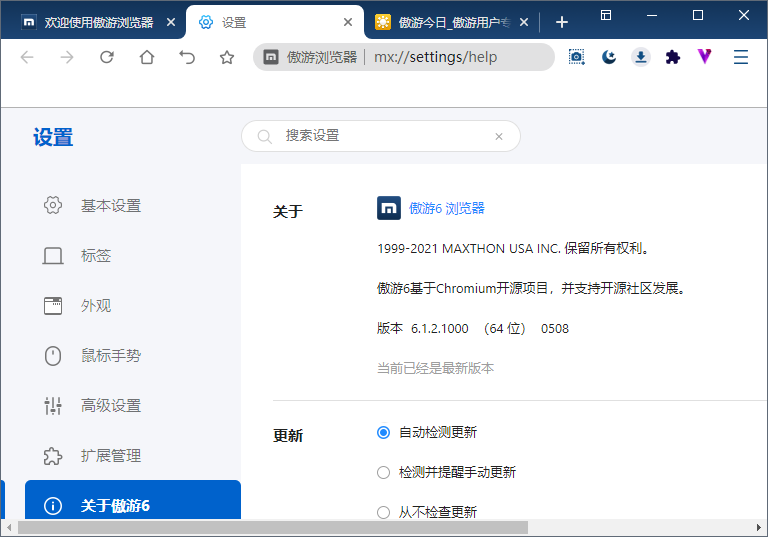Click the search magnifier icon in settings
This screenshot has width=768, height=537.
[264, 136]
